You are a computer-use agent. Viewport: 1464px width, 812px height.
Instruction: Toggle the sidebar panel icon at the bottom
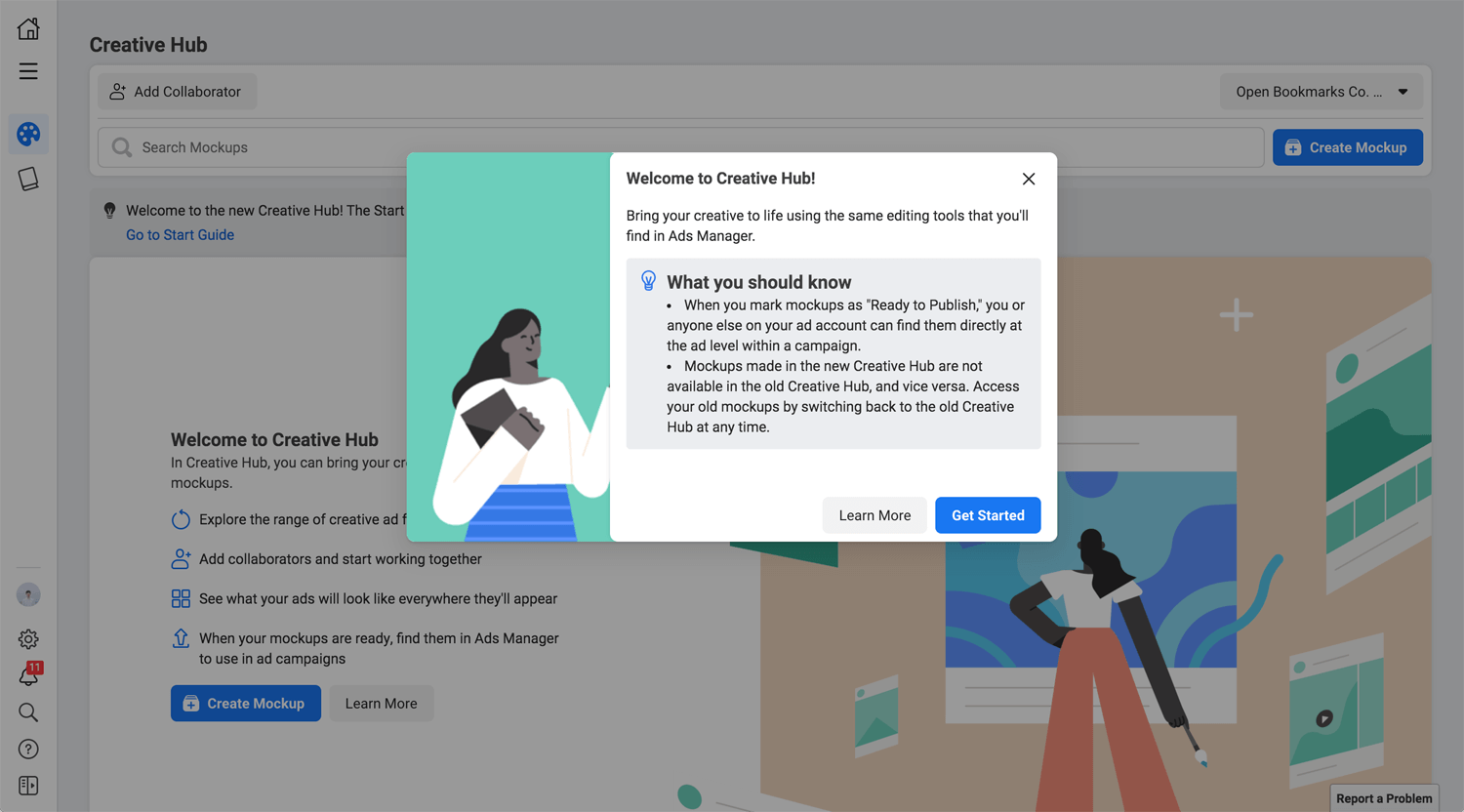28,786
